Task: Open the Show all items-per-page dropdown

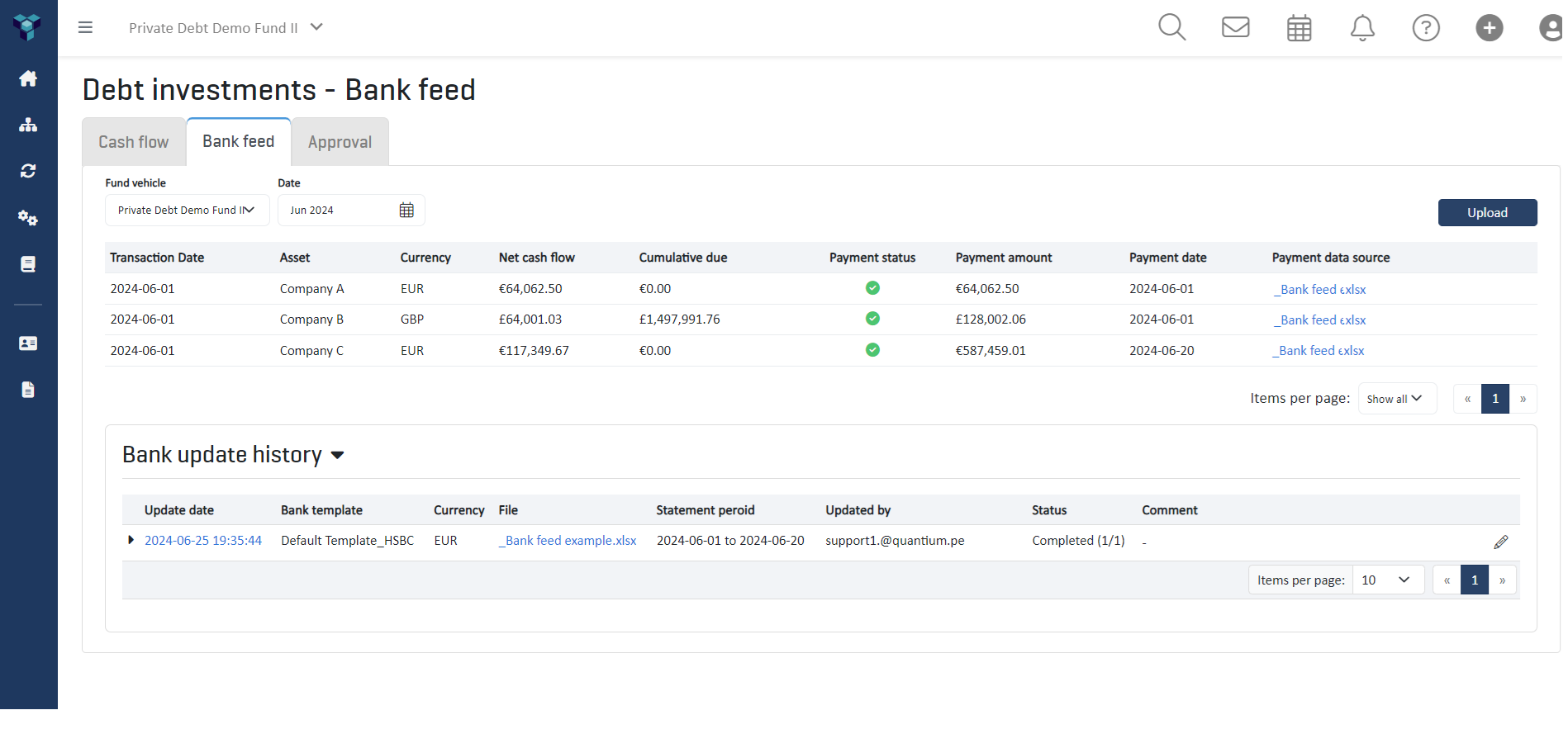Action: (1396, 399)
